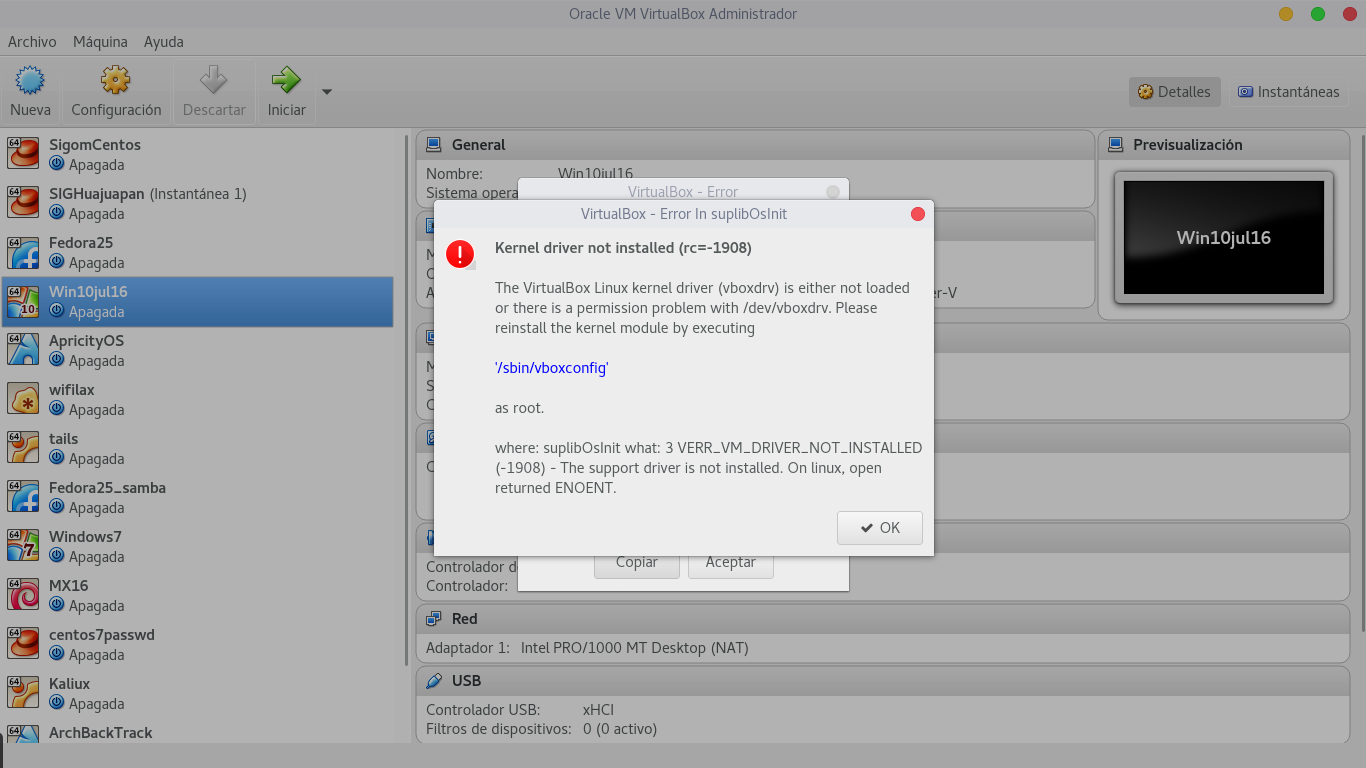Screen dimensions: 1366x768
Task: Switch to Detalles view
Action: (x=1174, y=92)
